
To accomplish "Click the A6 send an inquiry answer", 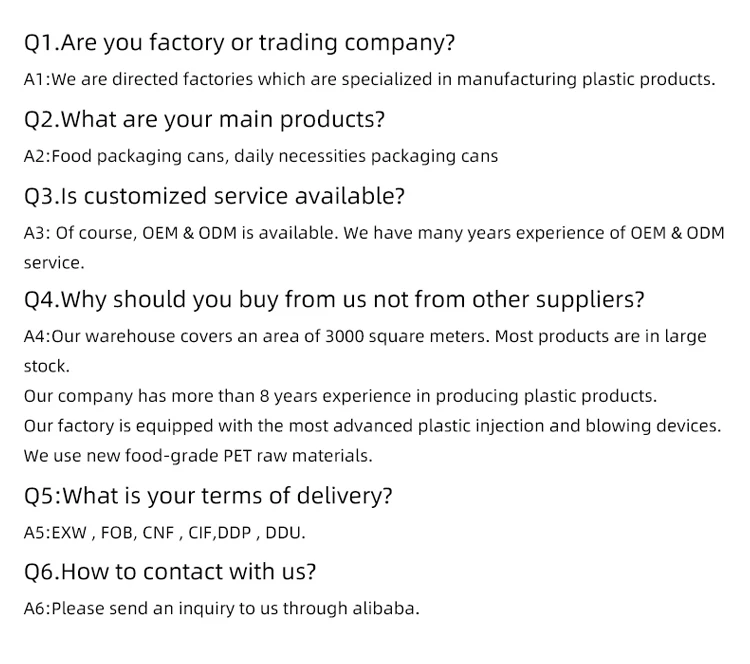I will [x=221, y=608].
